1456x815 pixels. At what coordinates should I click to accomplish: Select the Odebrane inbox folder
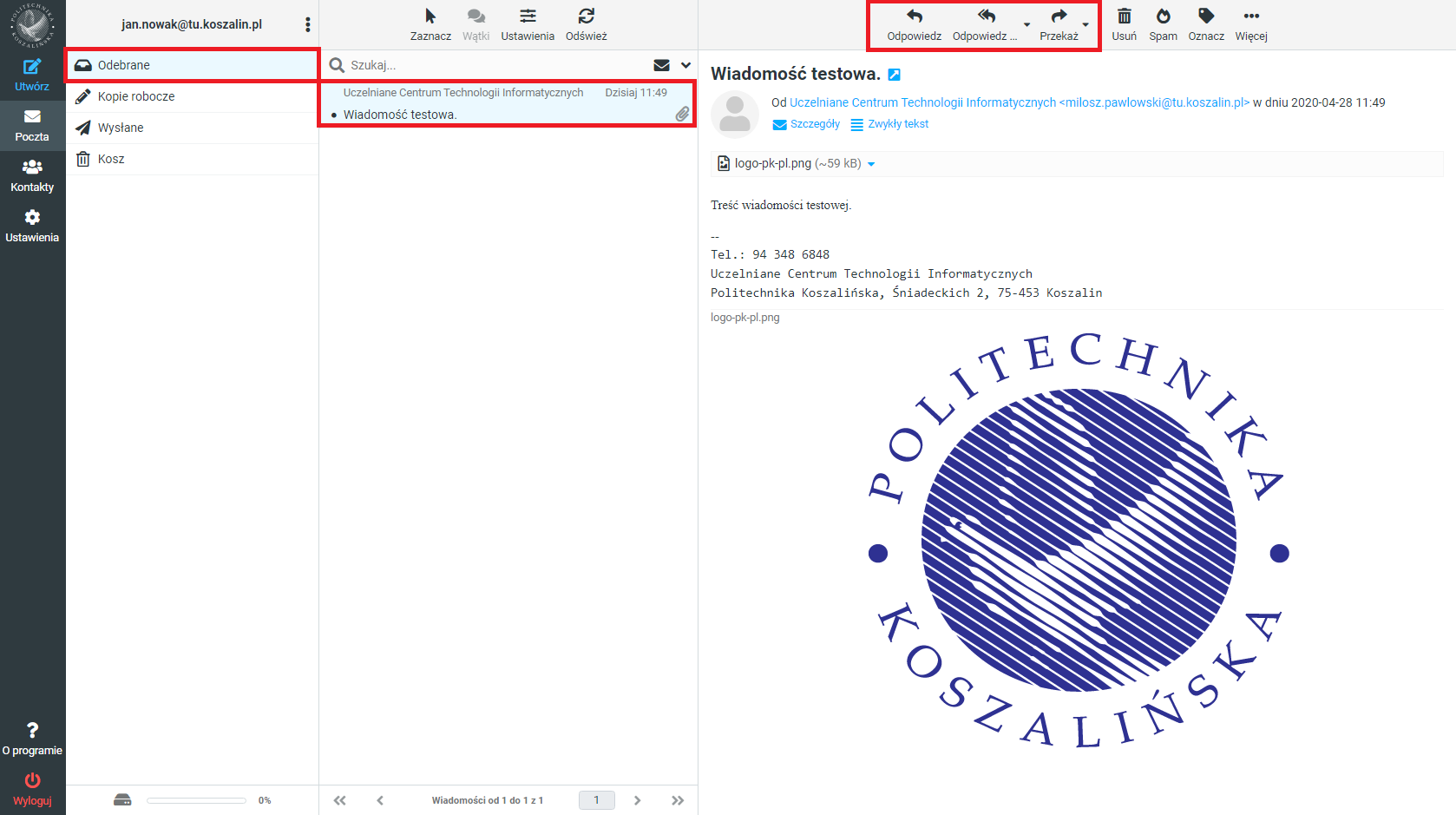click(x=193, y=65)
